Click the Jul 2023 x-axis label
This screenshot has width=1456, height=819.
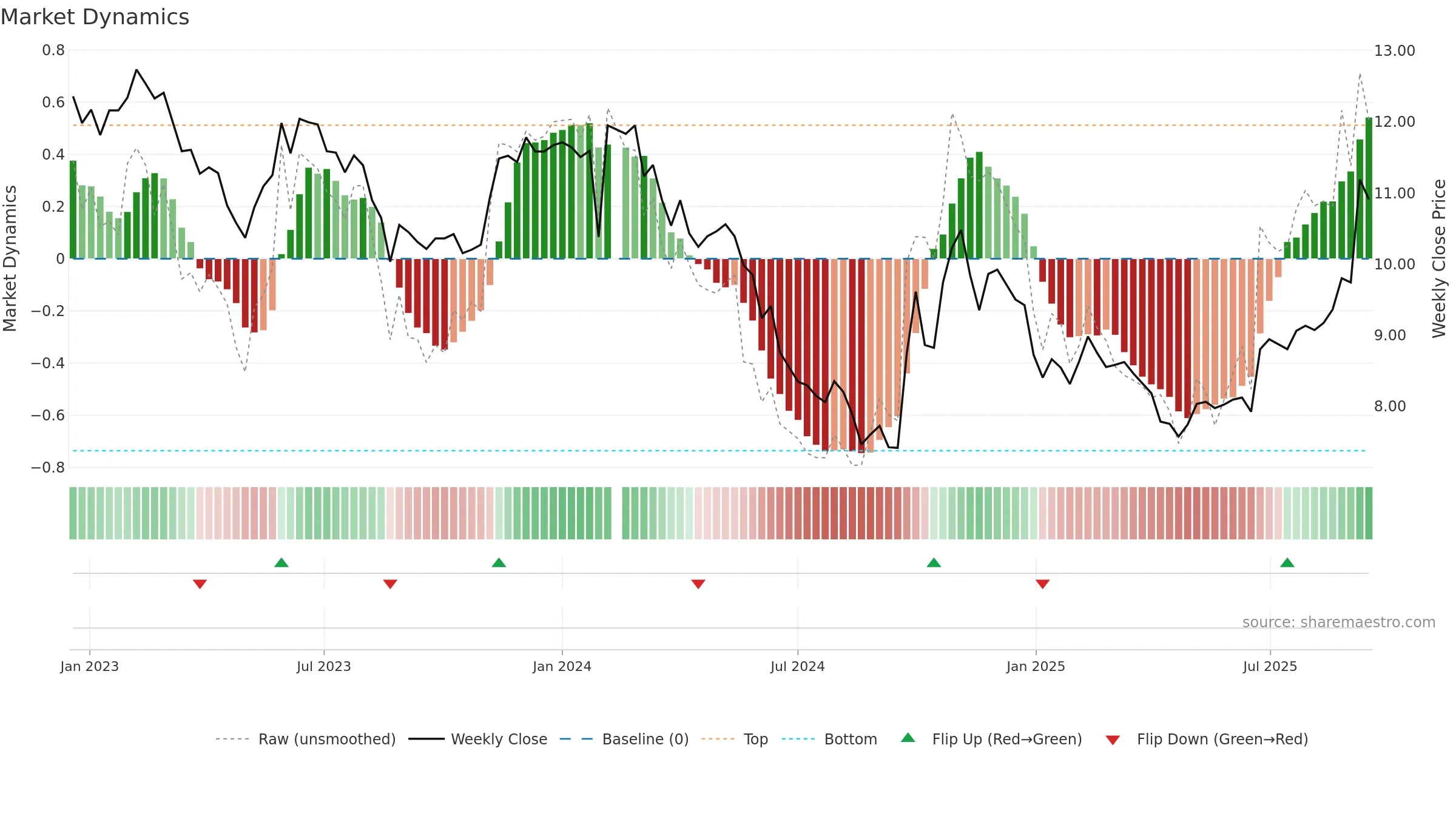324,666
